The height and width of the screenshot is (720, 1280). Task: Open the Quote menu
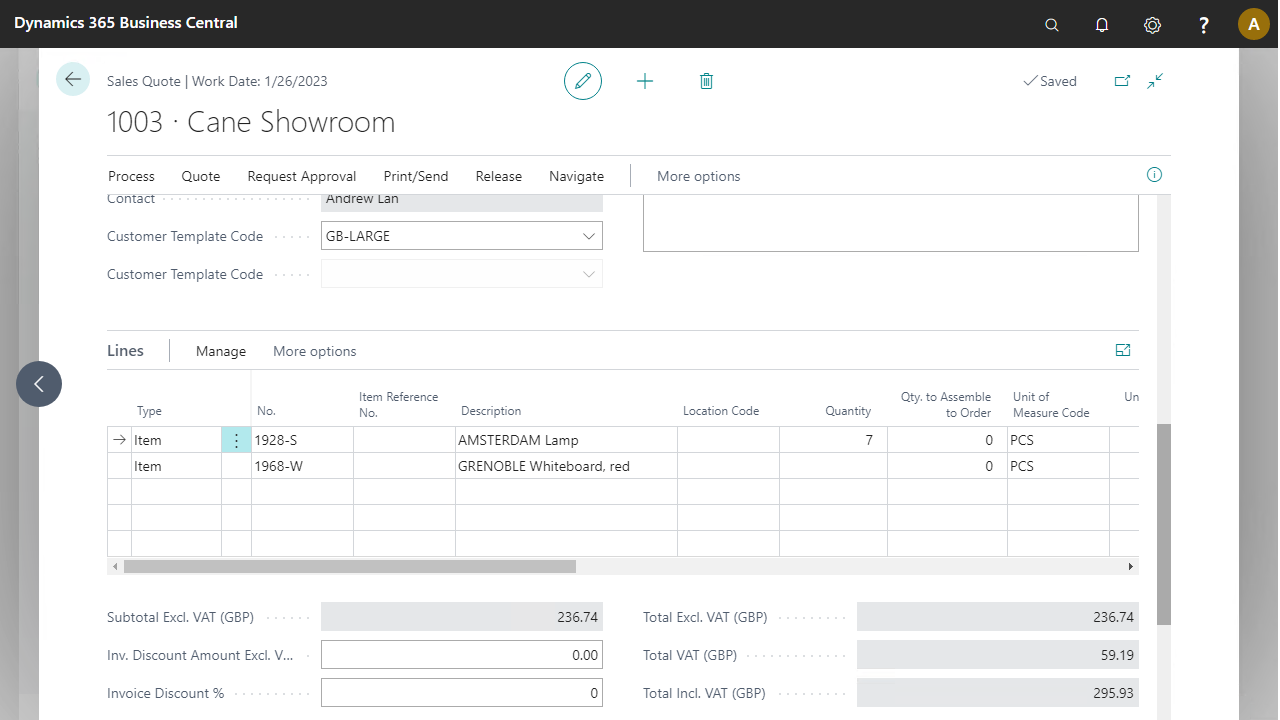click(x=201, y=176)
